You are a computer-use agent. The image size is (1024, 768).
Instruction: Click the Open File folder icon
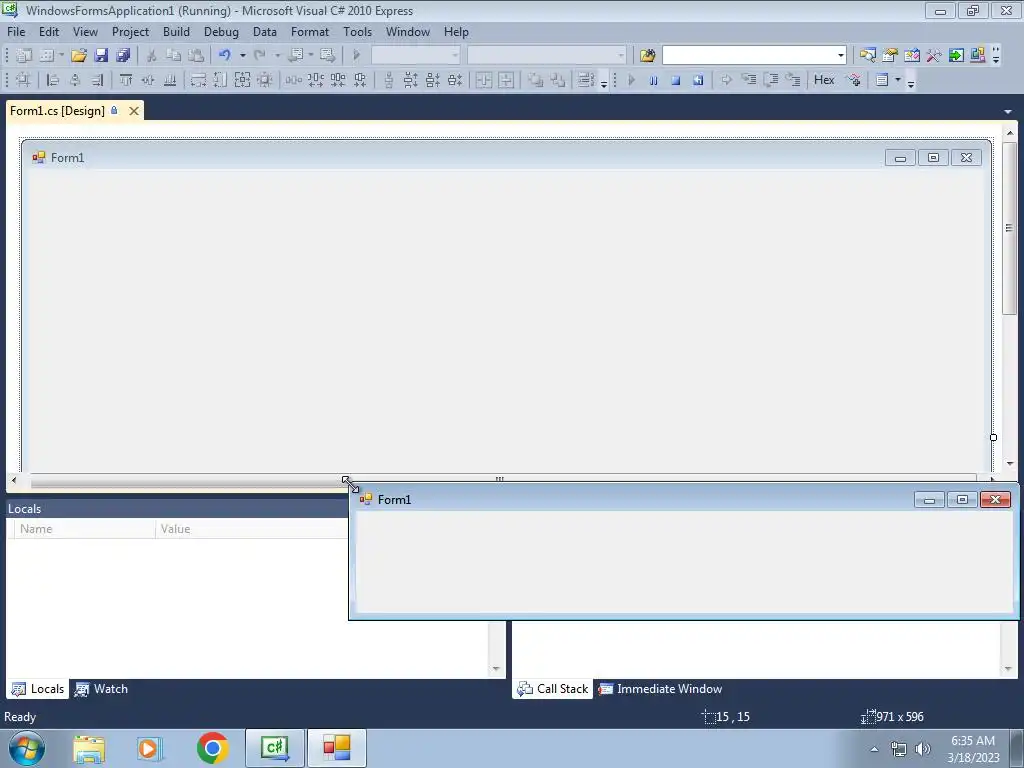[79, 56]
